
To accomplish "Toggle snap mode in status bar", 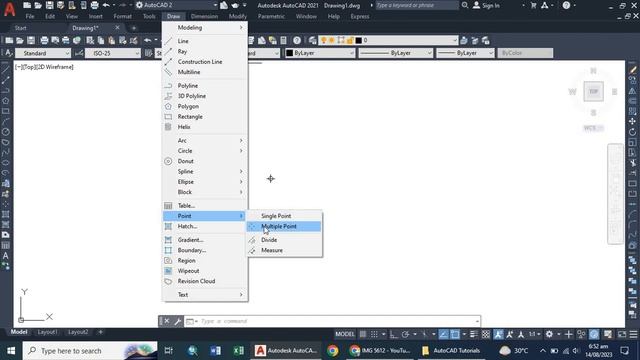I will (374, 334).
